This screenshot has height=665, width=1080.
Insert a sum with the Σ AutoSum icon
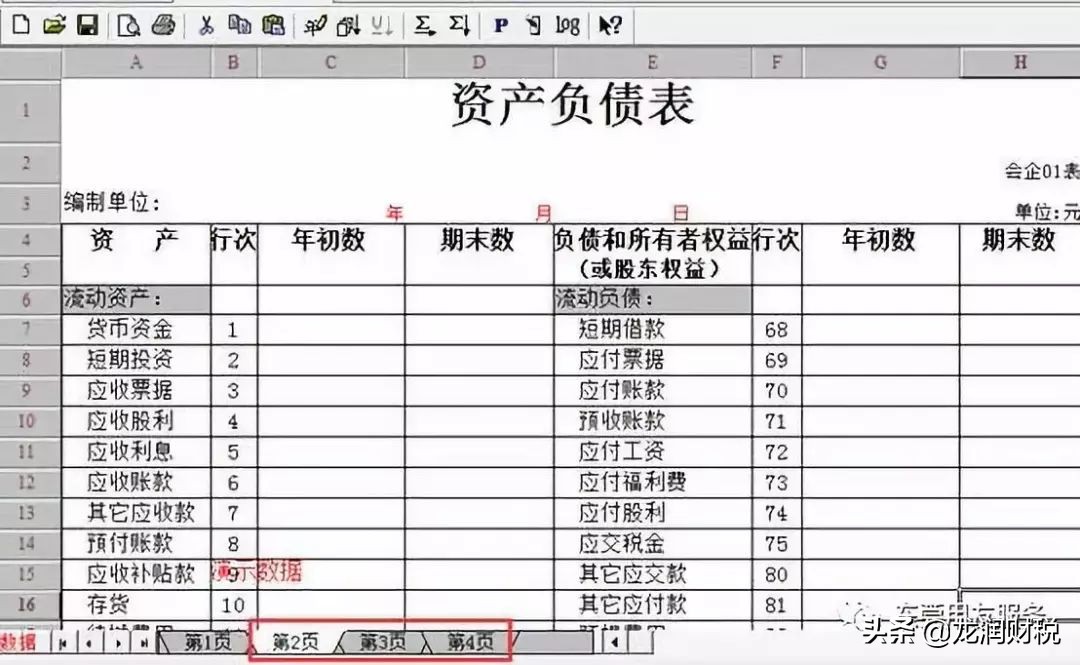(x=423, y=25)
